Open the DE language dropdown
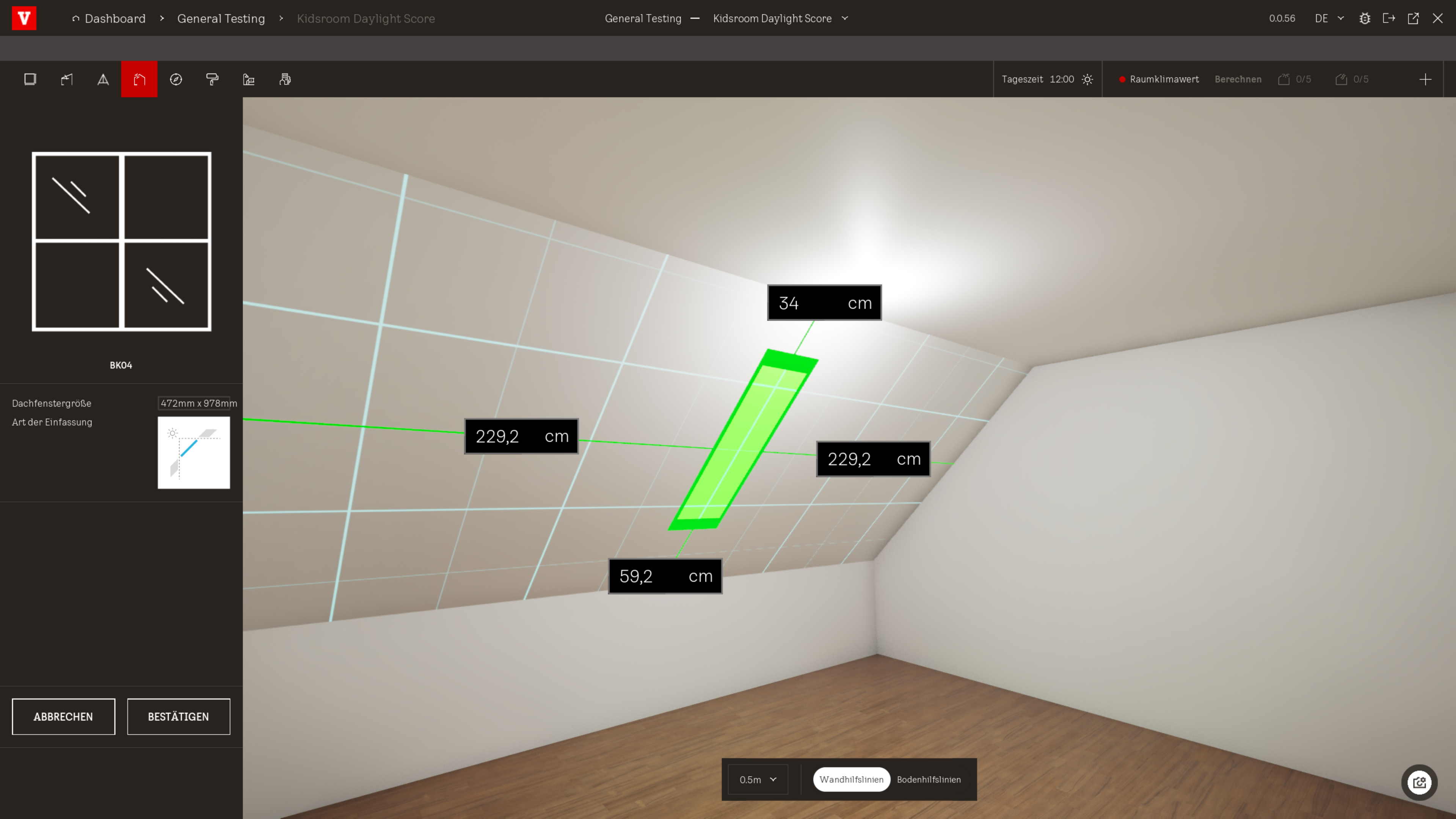This screenshot has width=1456, height=819. (1329, 19)
